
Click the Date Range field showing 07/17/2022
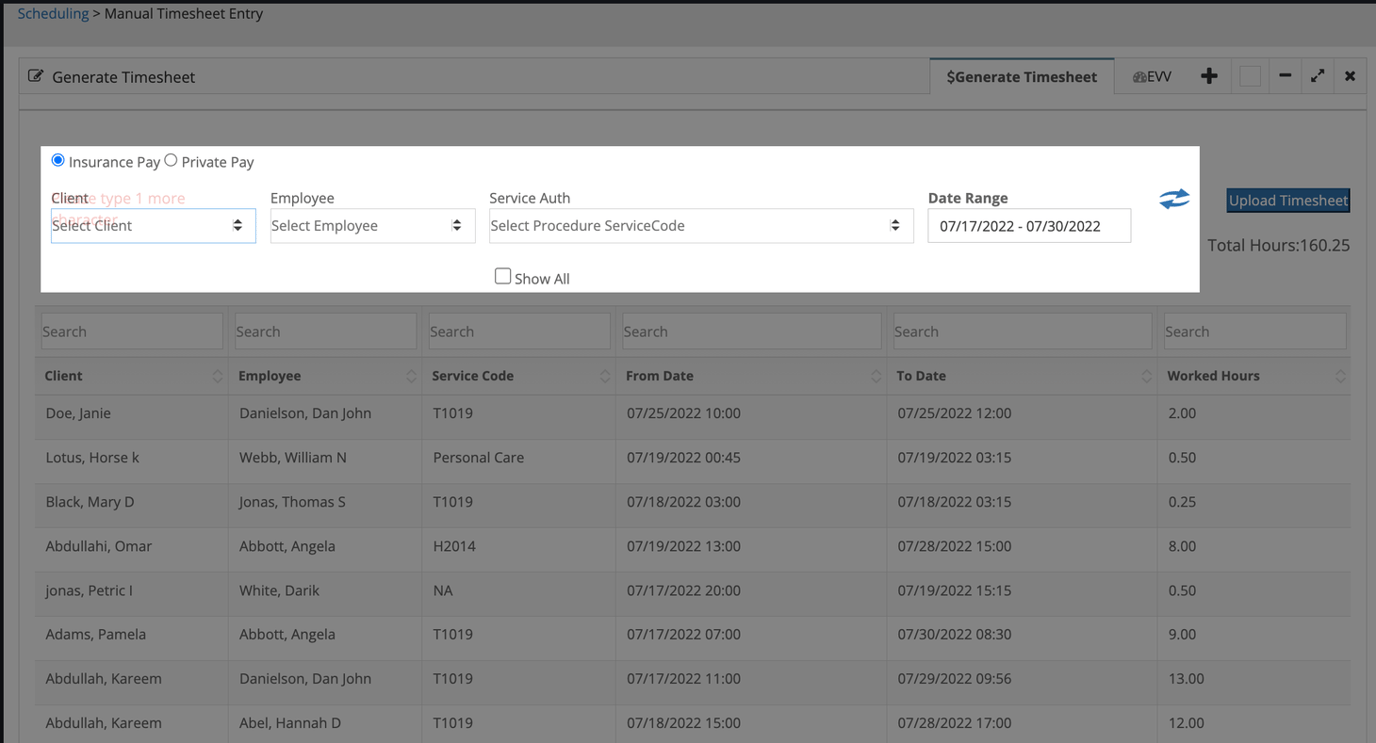[1029, 226]
